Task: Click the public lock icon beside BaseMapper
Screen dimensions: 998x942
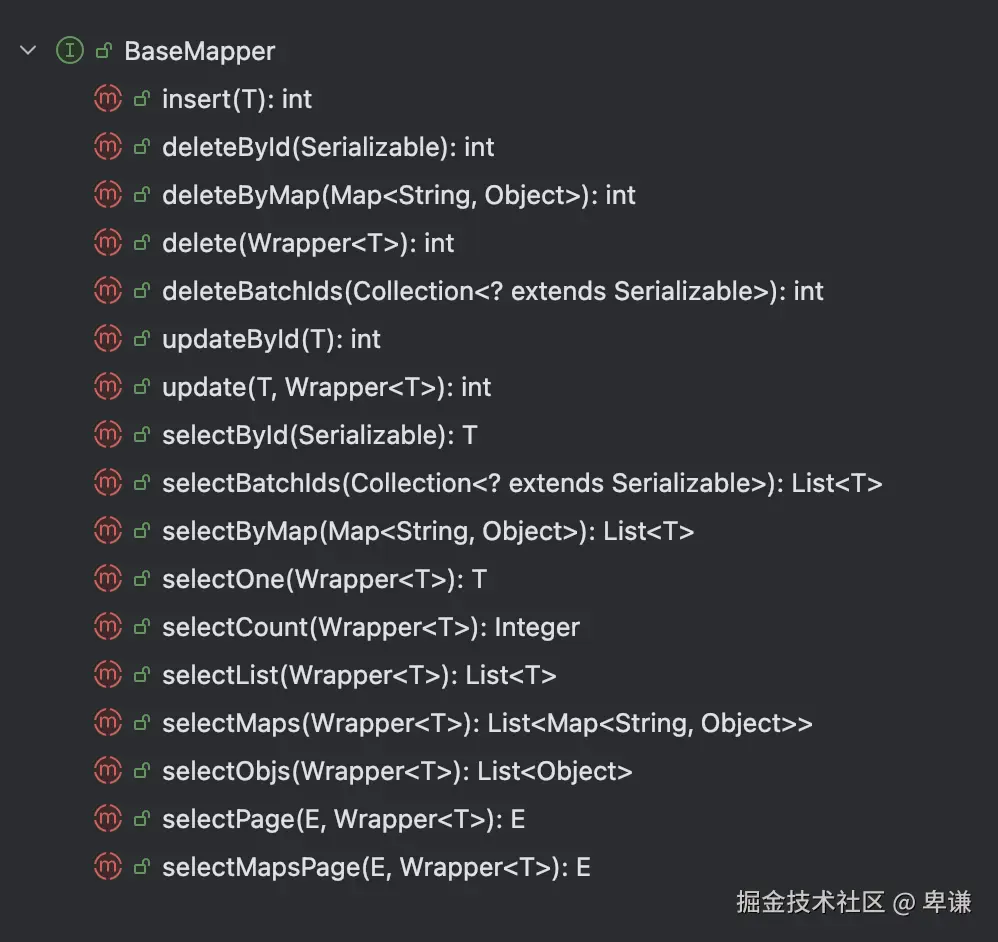Action: coord(103,51)
